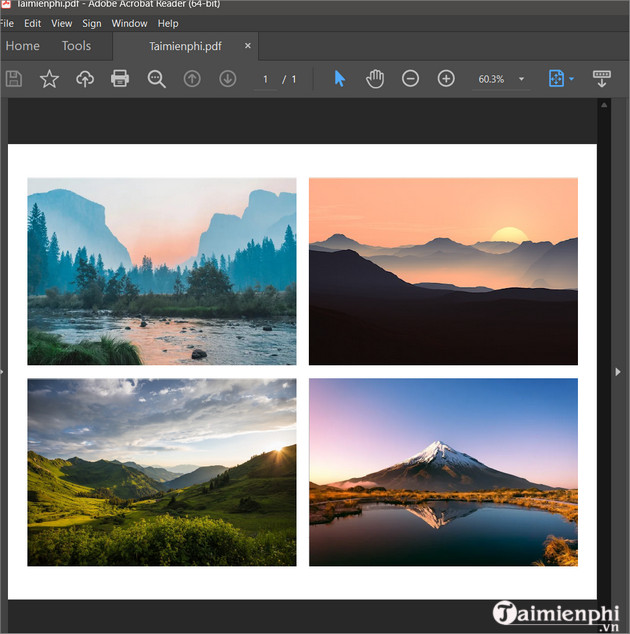Open the zoom percentage dropdown arrow
The image size is (630, 634).
(522, 79)
